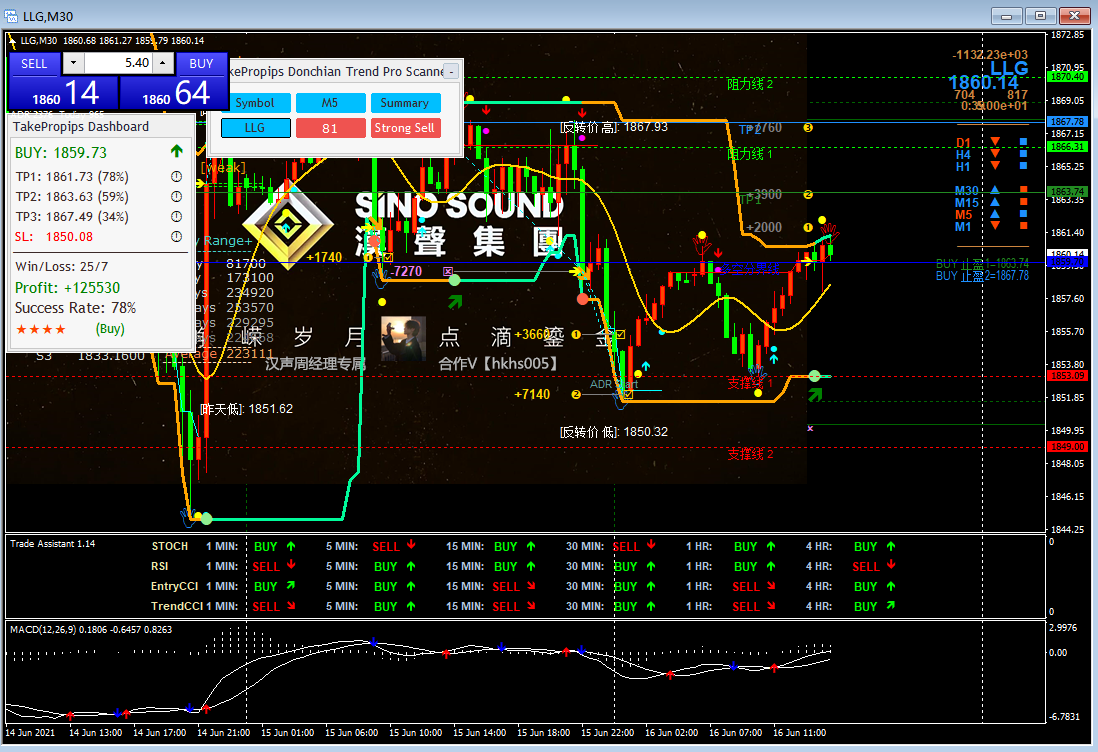This screenshot has height=752, width=1098.
Task: Click the blue square in the D1 row
Action: 1023,142
